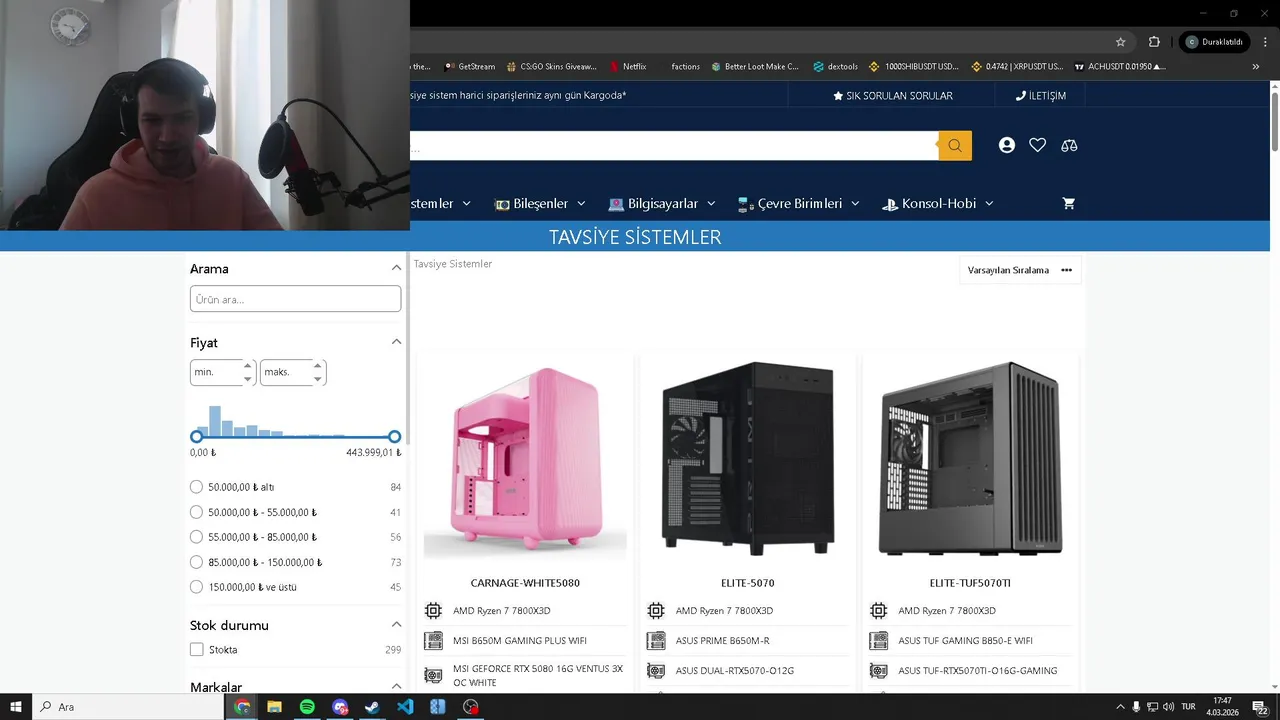Click the CPU icon under ELITE-5070
1280x720 pixels.
(656, 611)
